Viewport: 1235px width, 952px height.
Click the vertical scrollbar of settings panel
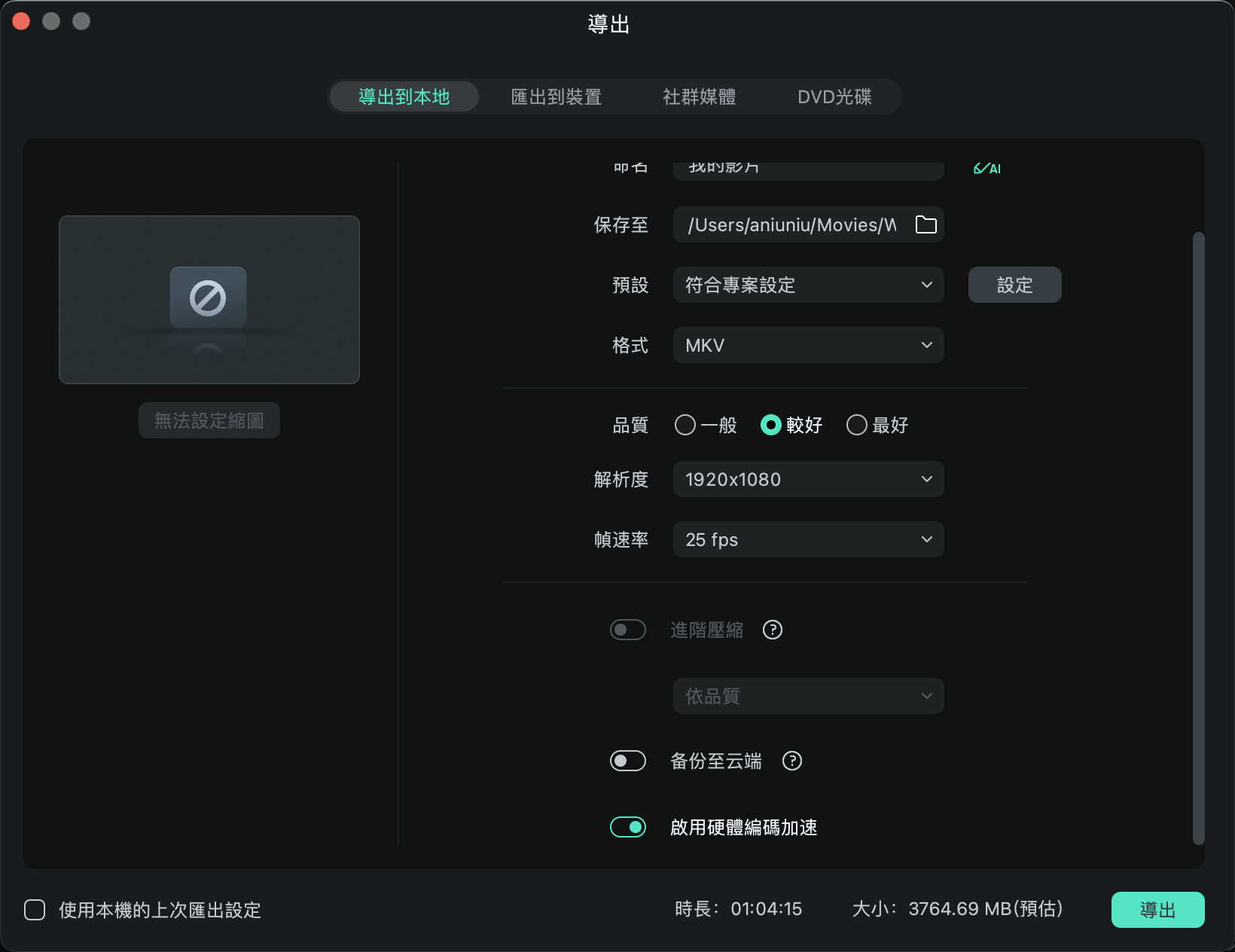1198,538
